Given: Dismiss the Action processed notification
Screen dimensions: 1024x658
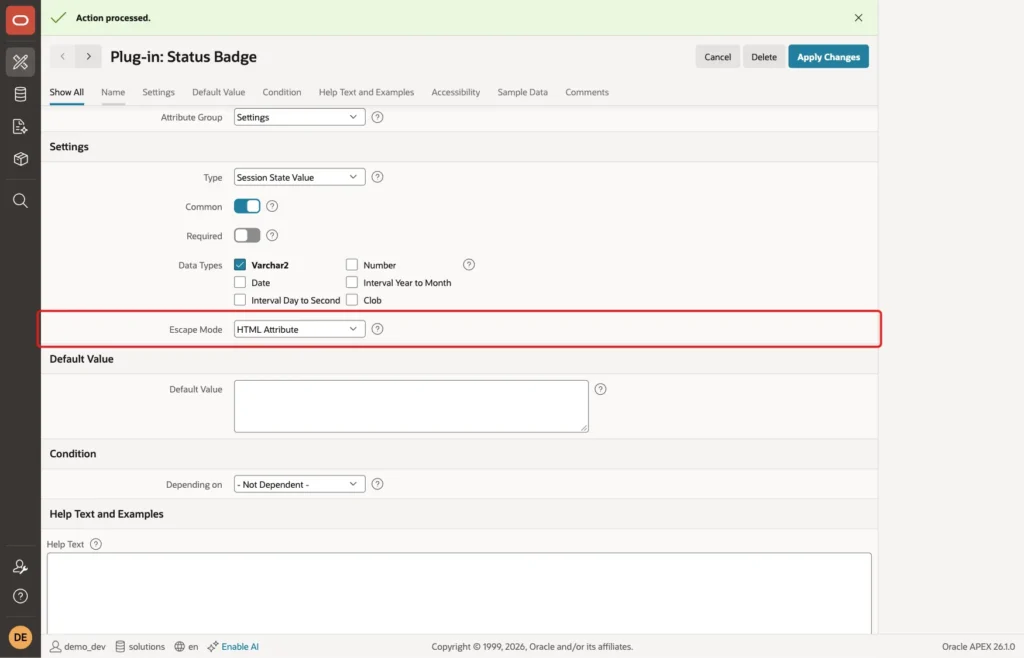Looking at the screenshot, I should click(858, 18).
